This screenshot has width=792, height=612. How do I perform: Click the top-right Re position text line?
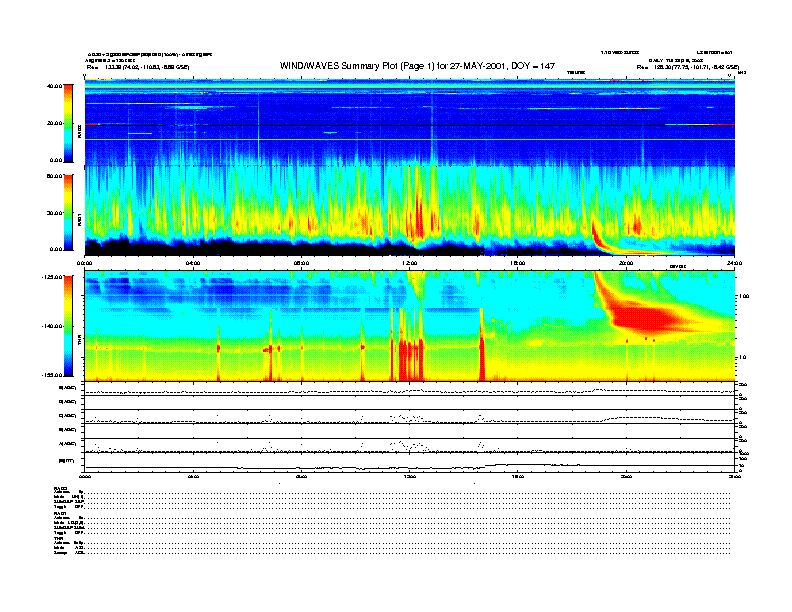tap(688, 67)
